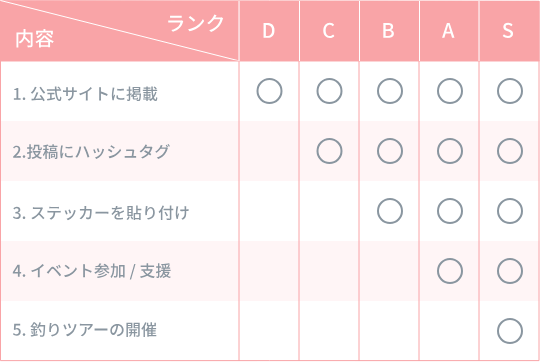540x362 pixels.
Task: Click the circle for ステッカーを貼り付け in rank B
Action: [x=390, y=211]
